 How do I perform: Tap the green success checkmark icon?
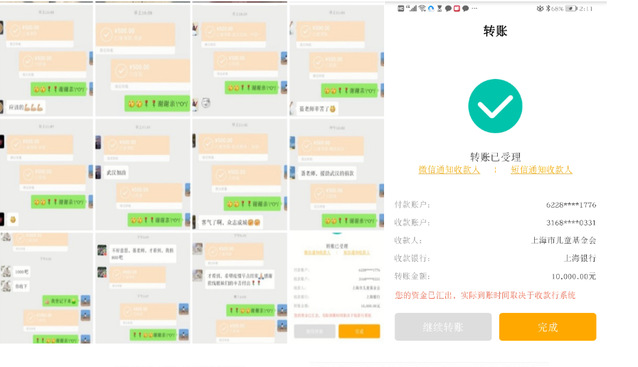pos(495,106)
